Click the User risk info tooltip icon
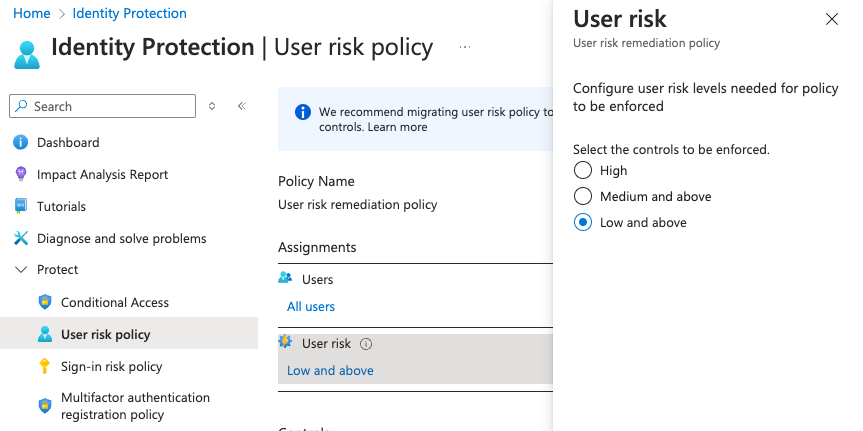This screenshot has height=431, width=863. point(366,344)
